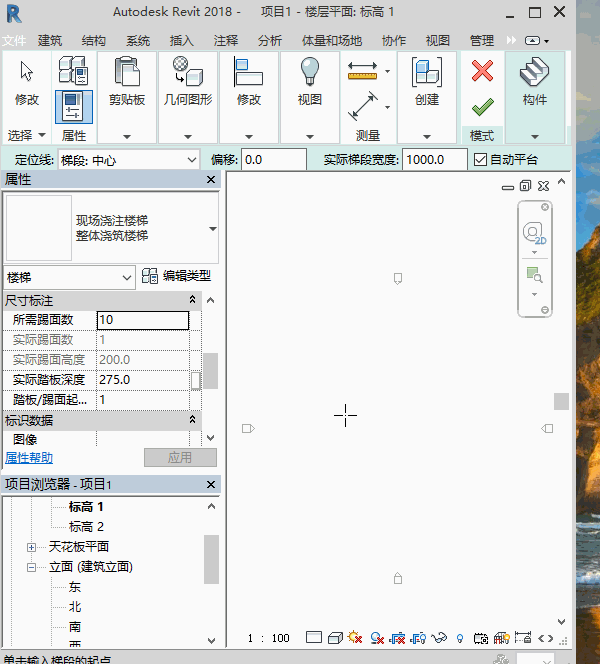Click the 2D steering wheel navigation icon
The height and width of the screenshot is (664, 600).
pyautogui.click(x=535, y=233)
